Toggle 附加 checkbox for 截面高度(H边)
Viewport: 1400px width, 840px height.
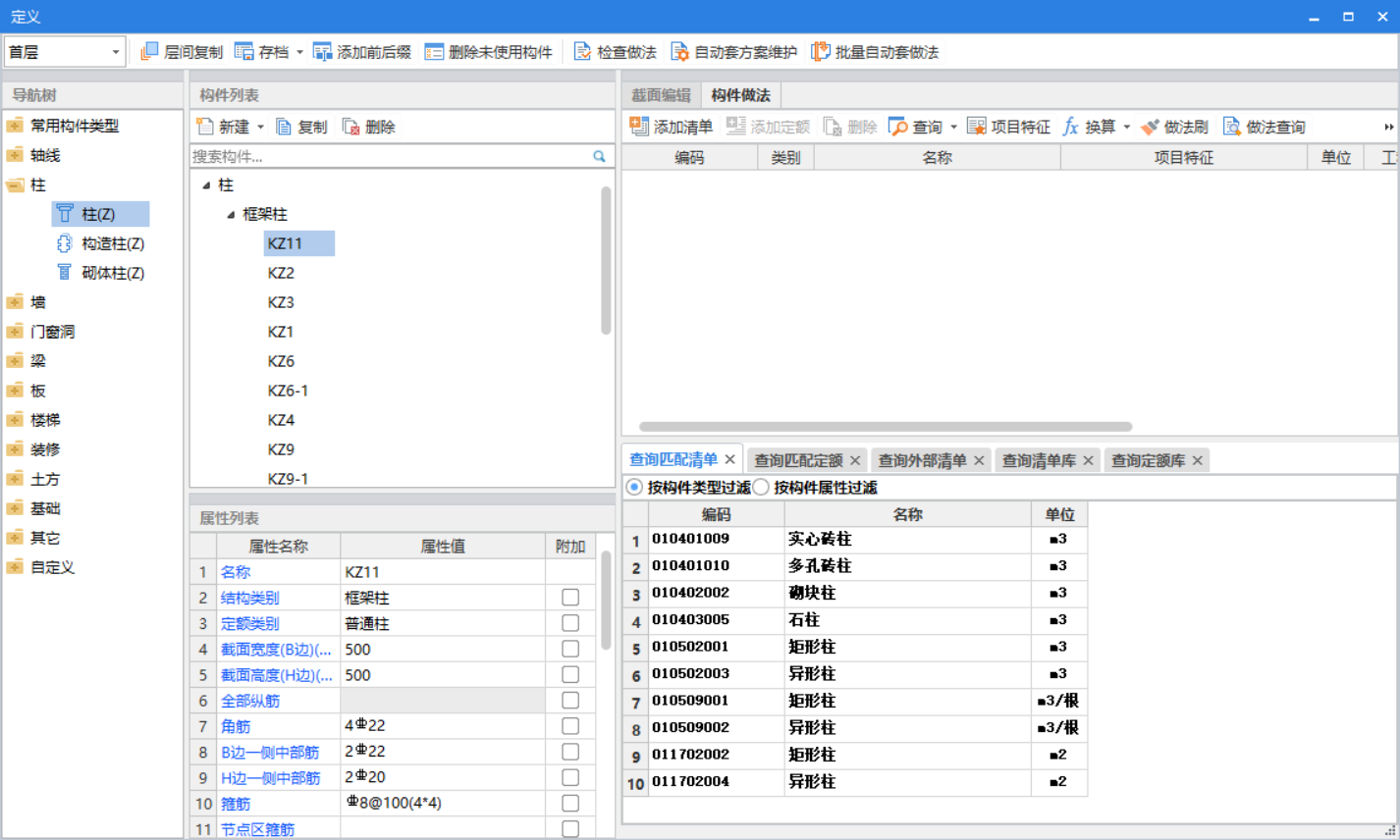click(570, 674)
